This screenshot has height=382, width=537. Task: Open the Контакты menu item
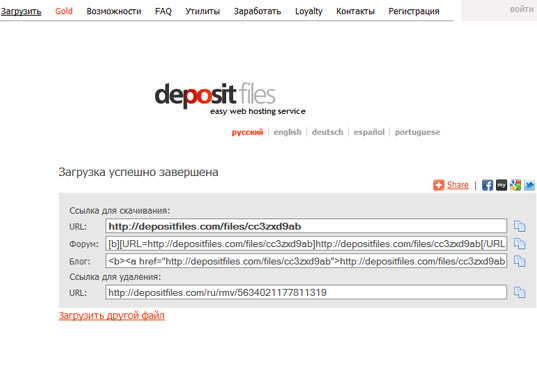click(355, 11)
